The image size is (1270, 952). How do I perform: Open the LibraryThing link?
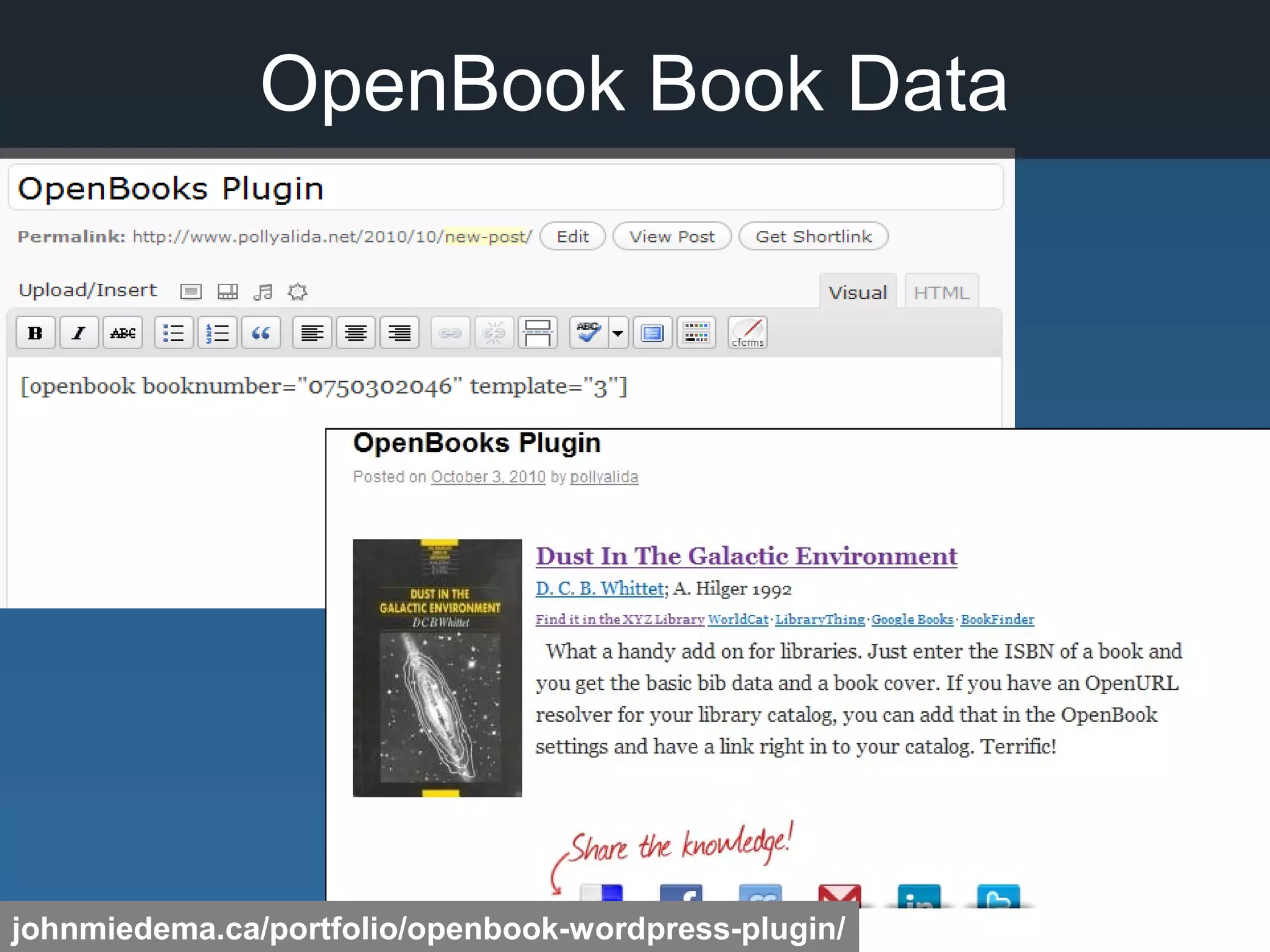(x=820, y=619)
